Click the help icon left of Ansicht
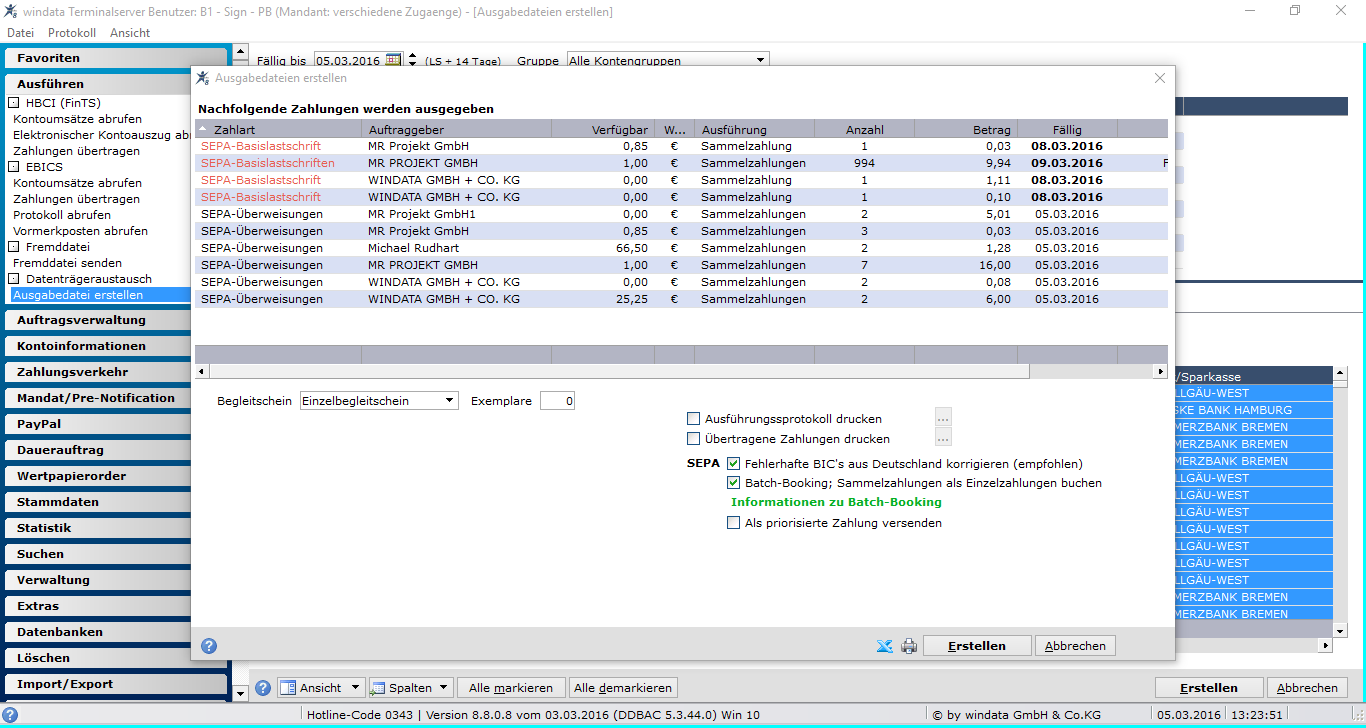Viewport: 1366px width, 728px height. click(x=263, y=688)
